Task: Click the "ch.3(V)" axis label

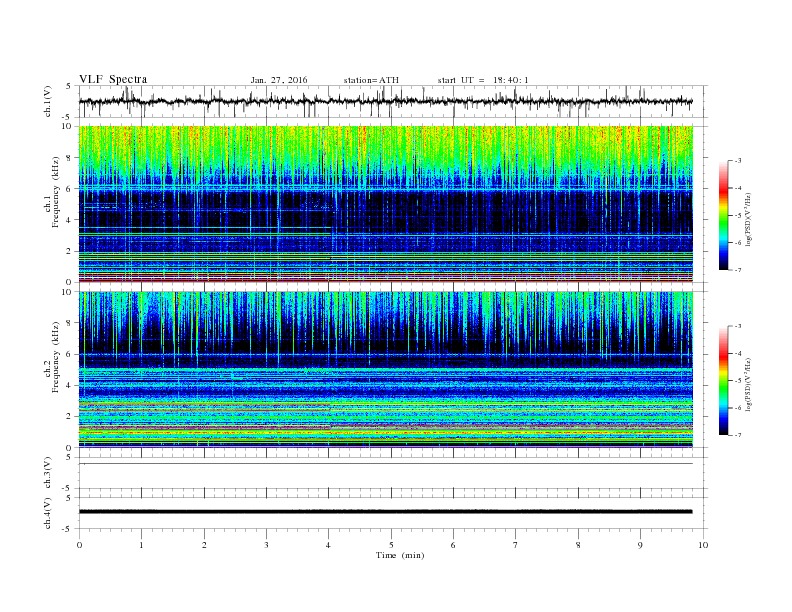Action: (48, 473)
